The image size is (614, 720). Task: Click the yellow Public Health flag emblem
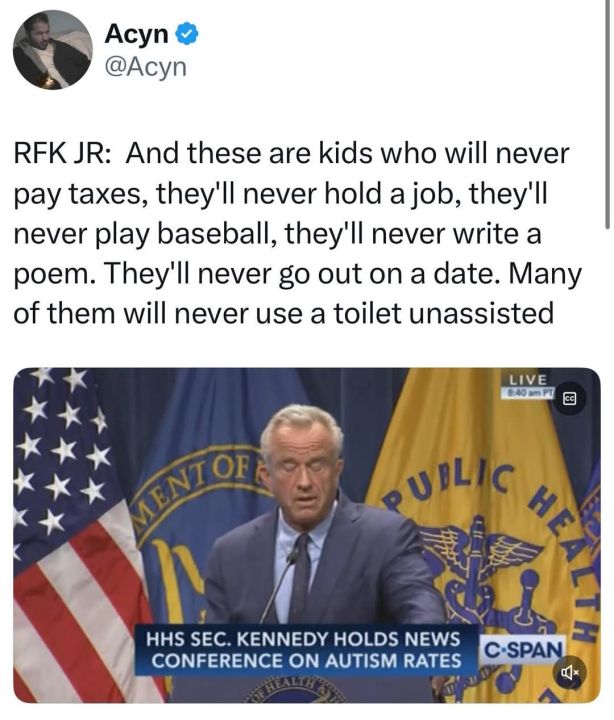[x=480, y=540]
